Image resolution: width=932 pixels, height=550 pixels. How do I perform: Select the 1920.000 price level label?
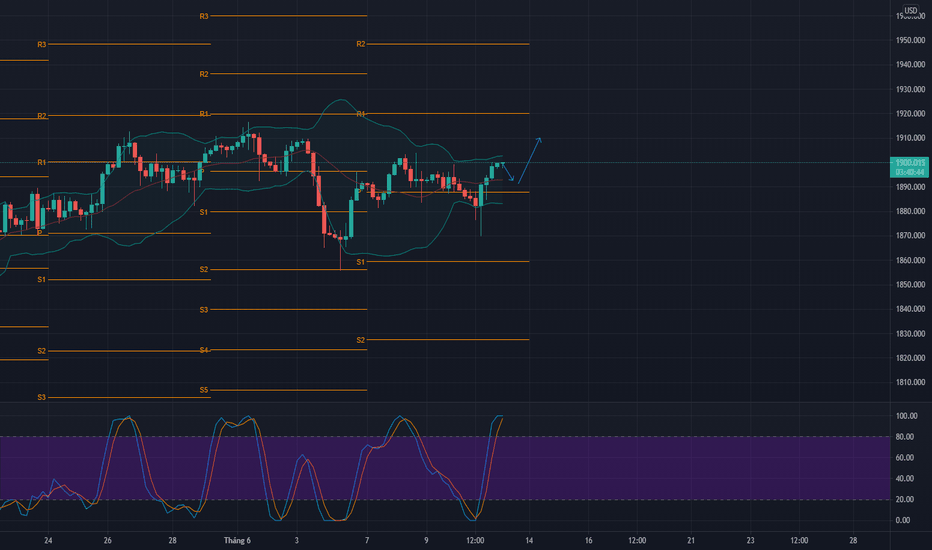[x=910, y=114]
